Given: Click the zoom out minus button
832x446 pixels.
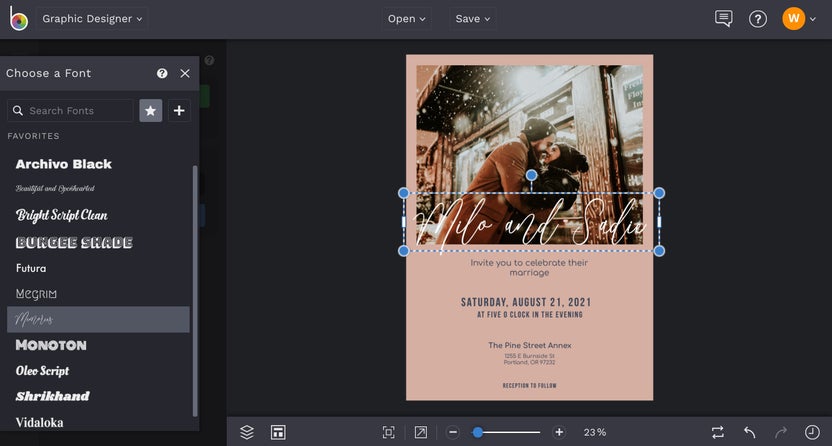Looking at the screenshot, I should pos(453,432).
